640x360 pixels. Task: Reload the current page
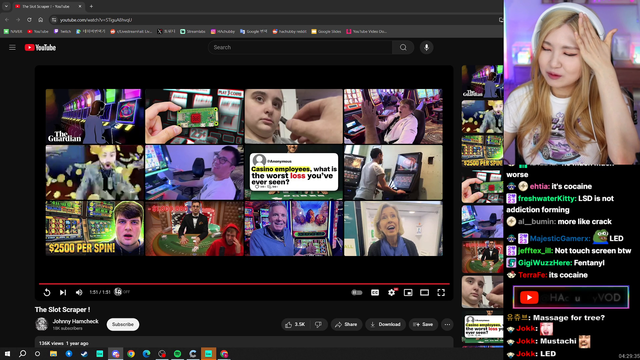pos(29,20)
